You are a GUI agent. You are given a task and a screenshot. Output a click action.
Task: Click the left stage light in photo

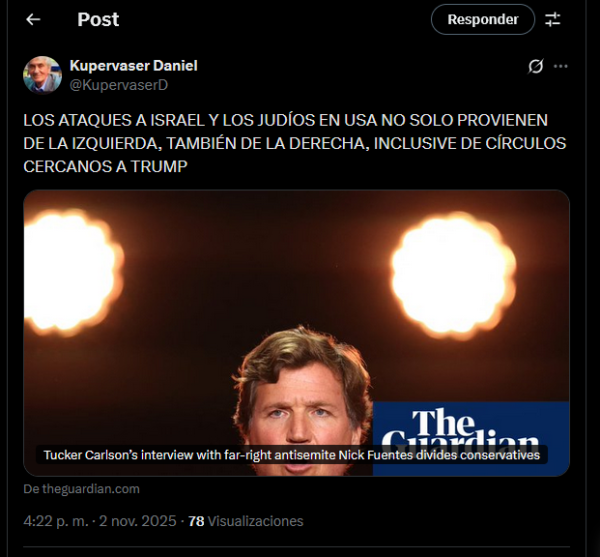pos(73,272)
